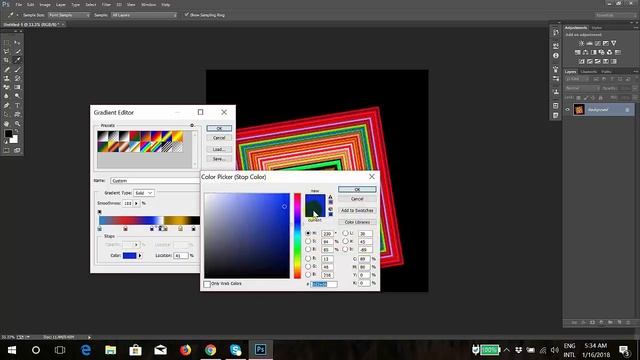Image resolution: width=640 pixels, height=360 pixels.
Task: Open Skype from the taskbar
Action: pos(236,350)
